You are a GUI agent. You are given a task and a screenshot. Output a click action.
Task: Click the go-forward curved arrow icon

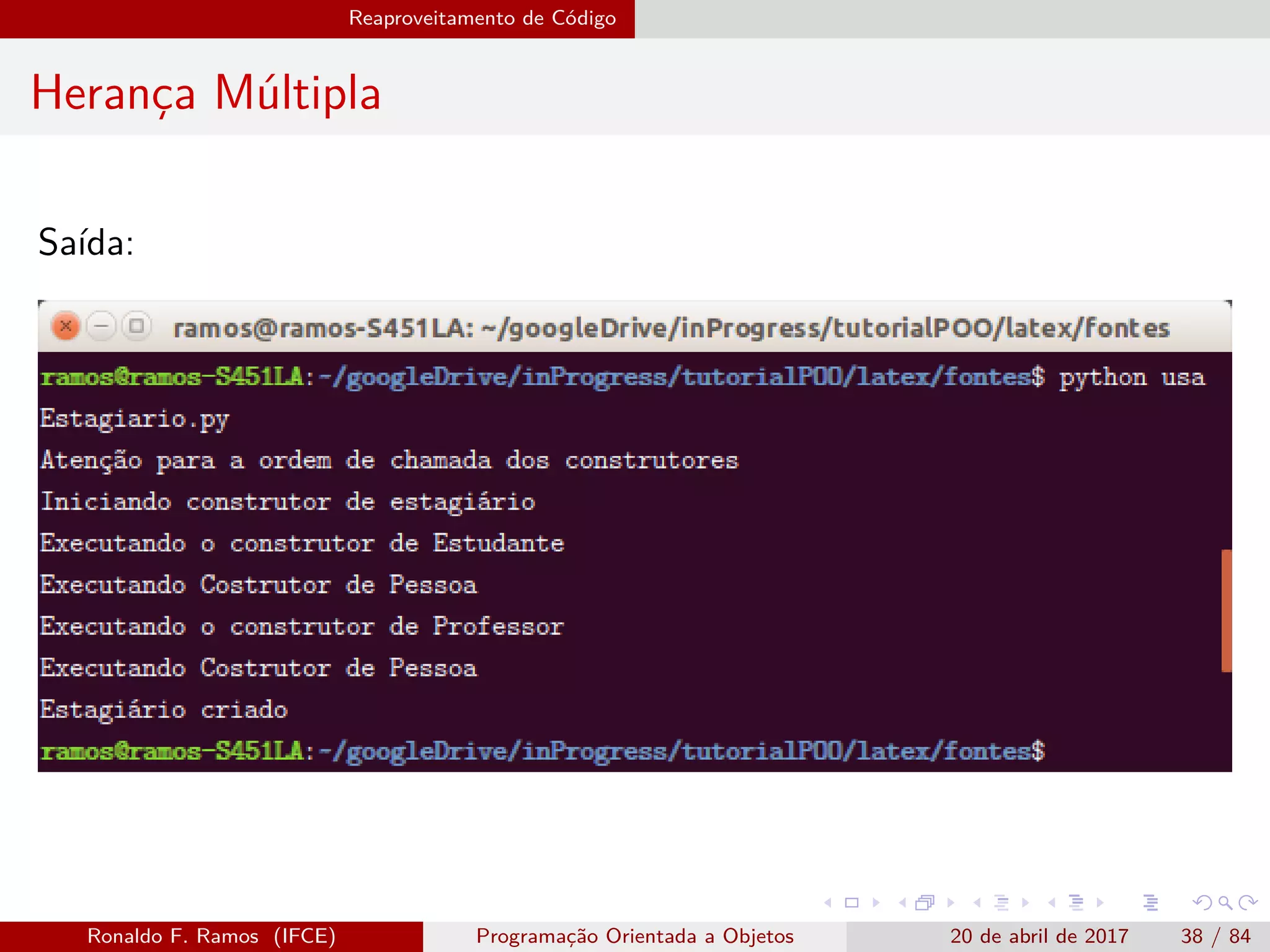(x=1248, y=903)
